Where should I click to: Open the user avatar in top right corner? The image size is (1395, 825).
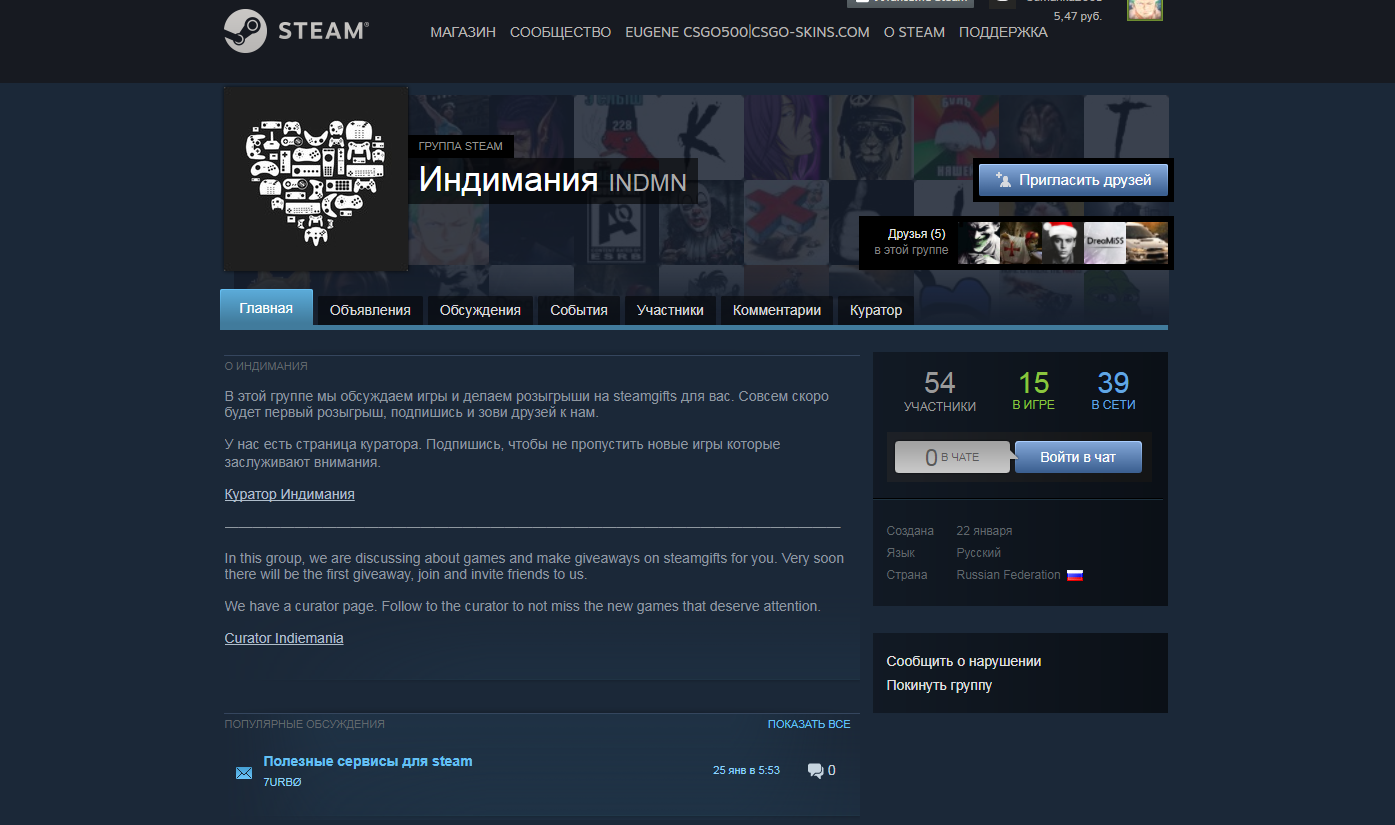(1145, 10)
